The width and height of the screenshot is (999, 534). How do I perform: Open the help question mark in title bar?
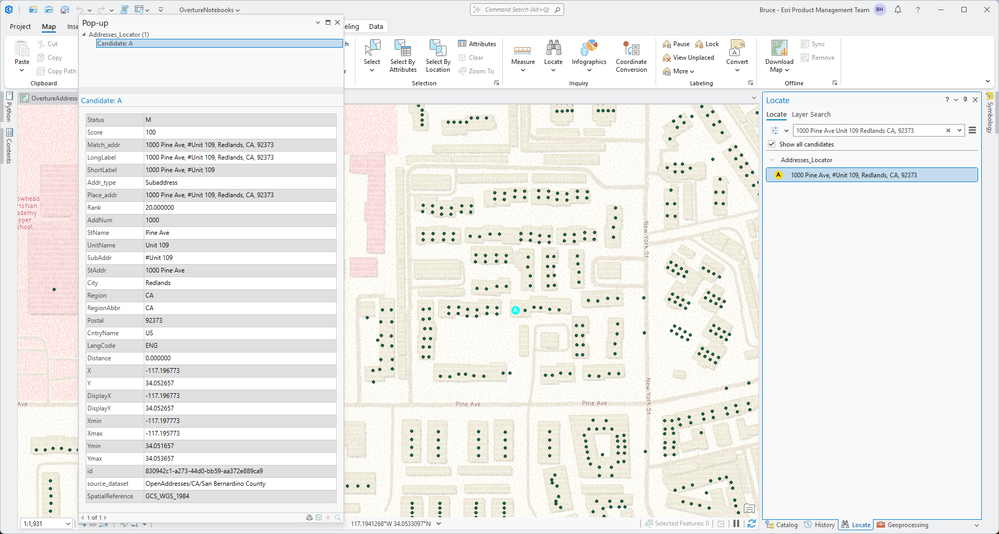[917, 10]
